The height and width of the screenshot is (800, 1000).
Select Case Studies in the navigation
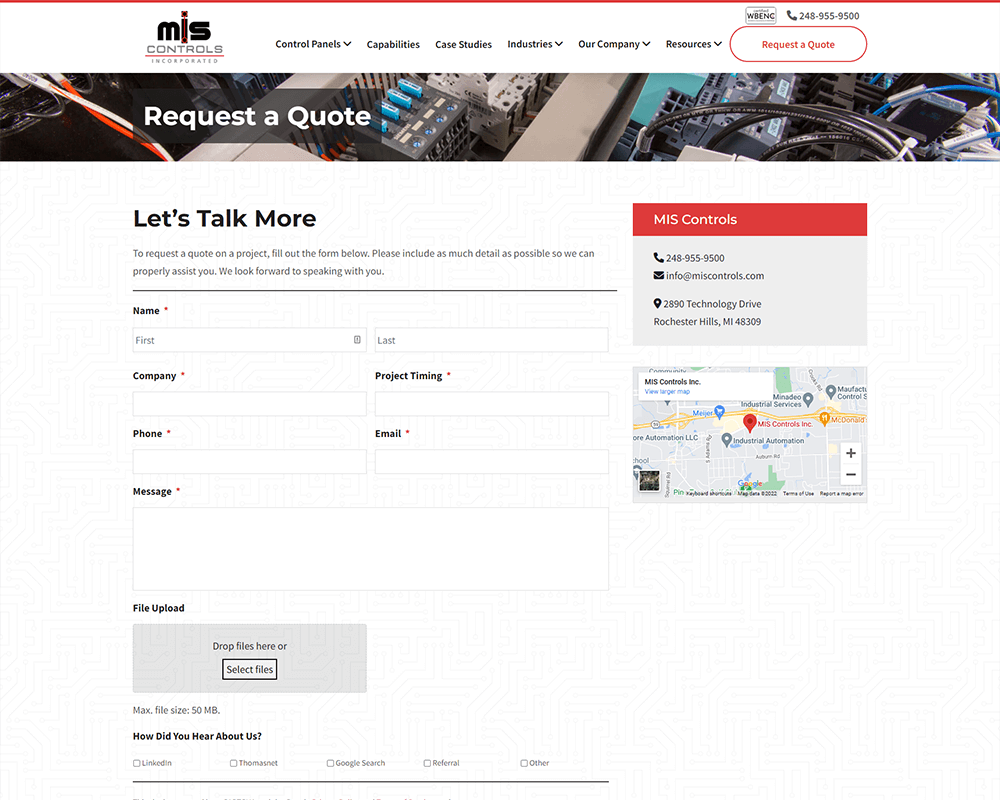(x=463, y=44)
